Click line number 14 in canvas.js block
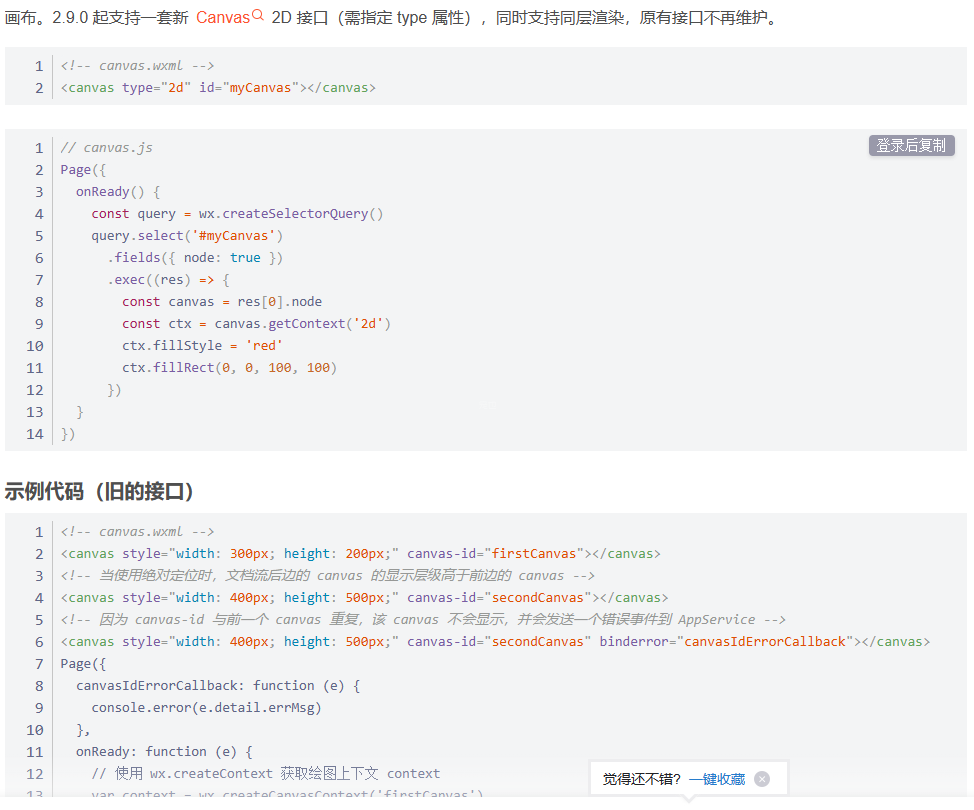The image size is (974, 810). 35,434
